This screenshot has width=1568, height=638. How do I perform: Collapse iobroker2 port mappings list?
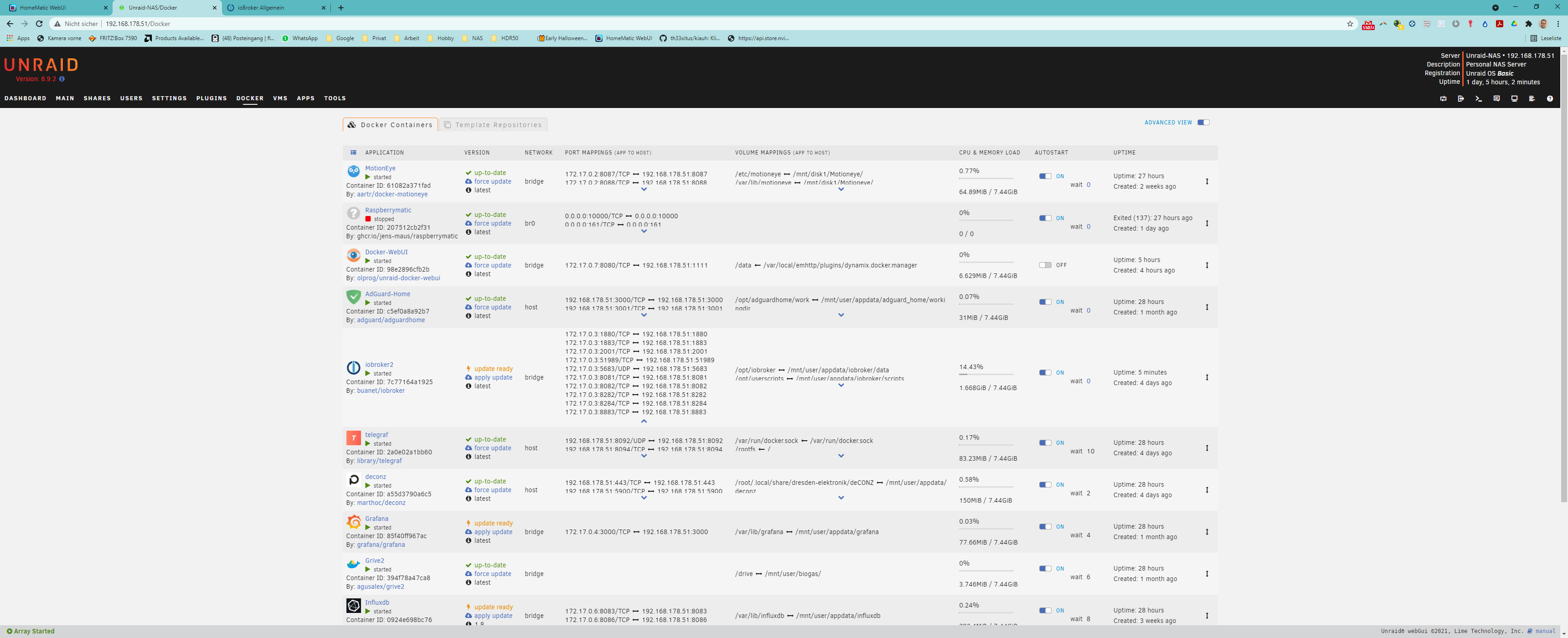(644, 421)
